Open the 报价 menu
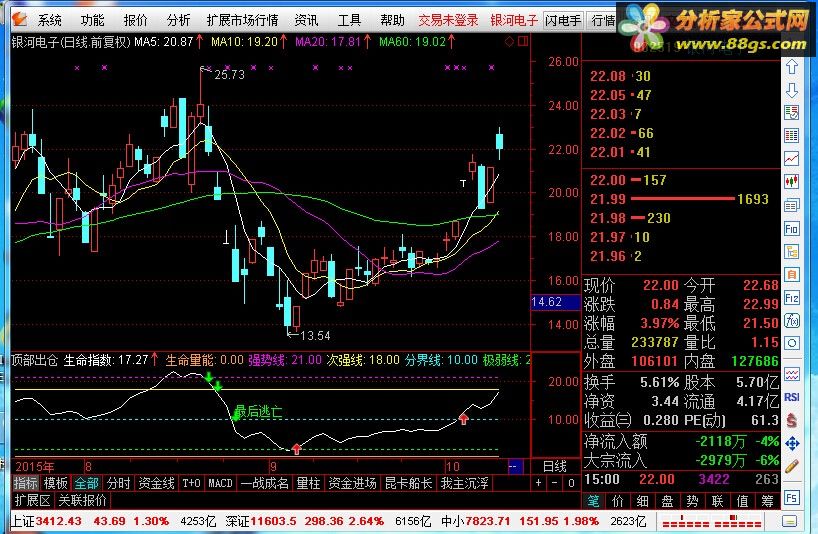This screenshot has width=818, height=534. pos(135,20)
